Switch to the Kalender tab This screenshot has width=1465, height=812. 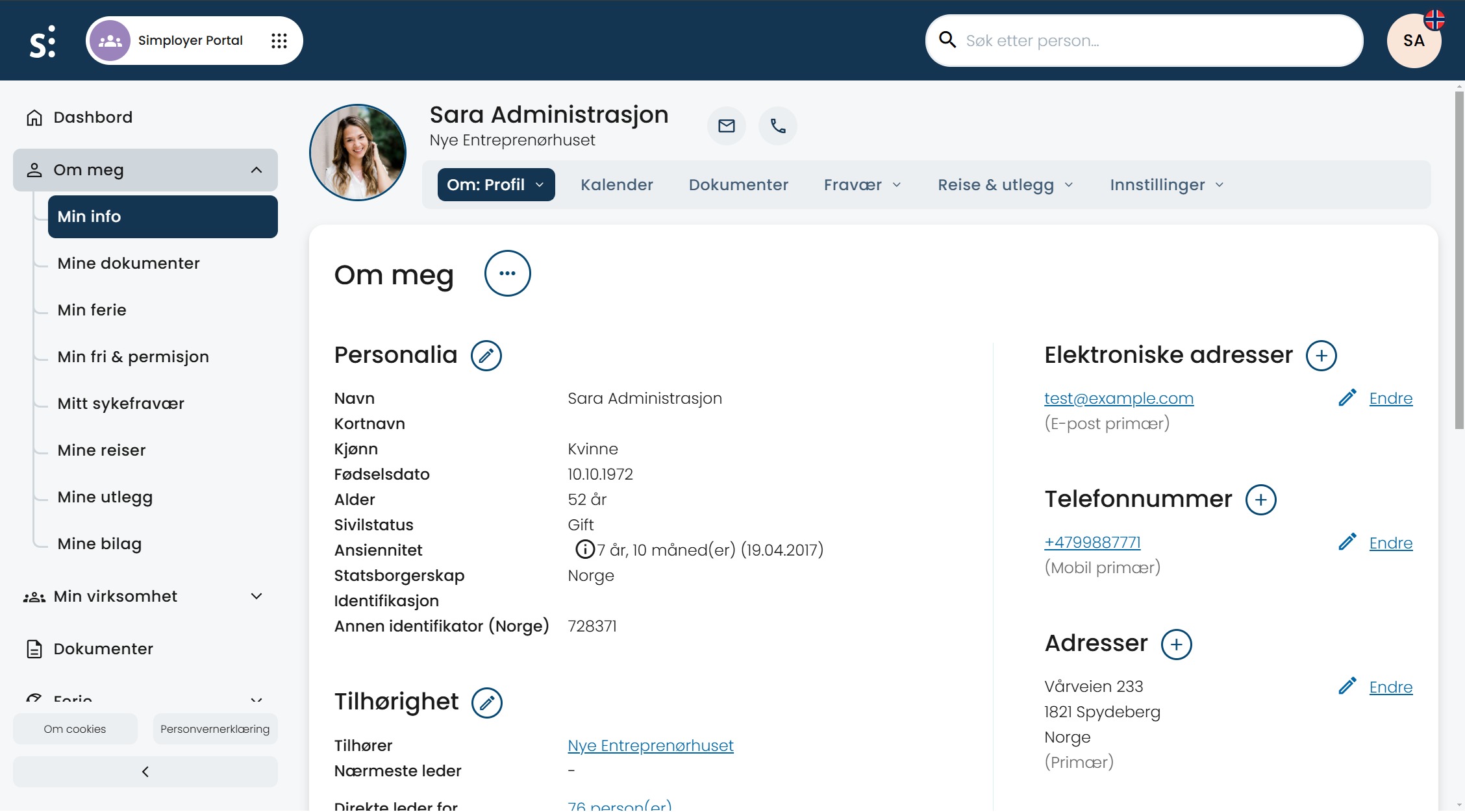point(616,185)
